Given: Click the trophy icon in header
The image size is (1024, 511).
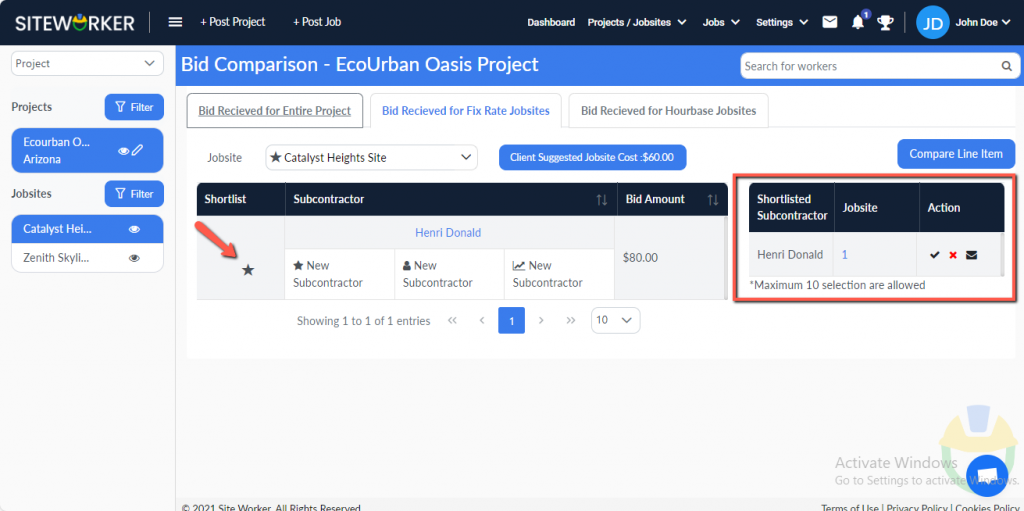Looking at the screenshot, I should [x=885, y=23].
